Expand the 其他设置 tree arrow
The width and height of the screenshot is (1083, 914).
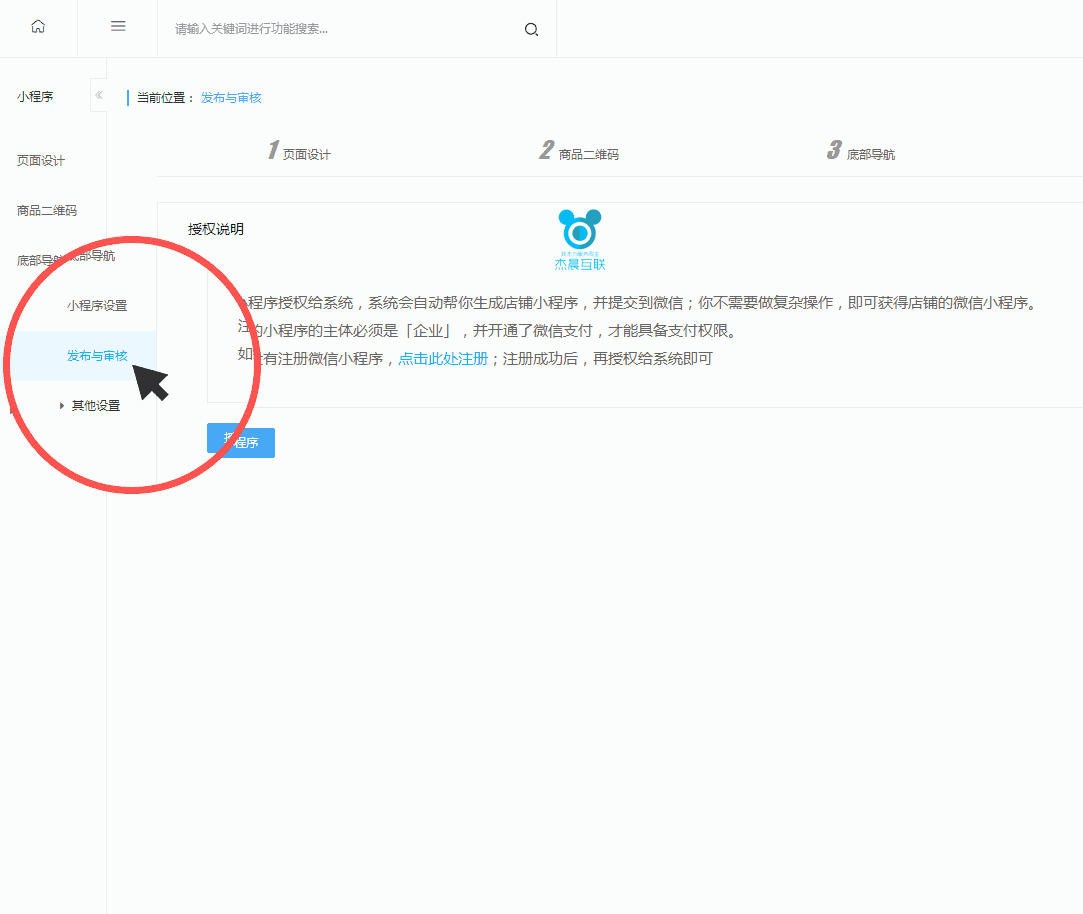(62, 406)
